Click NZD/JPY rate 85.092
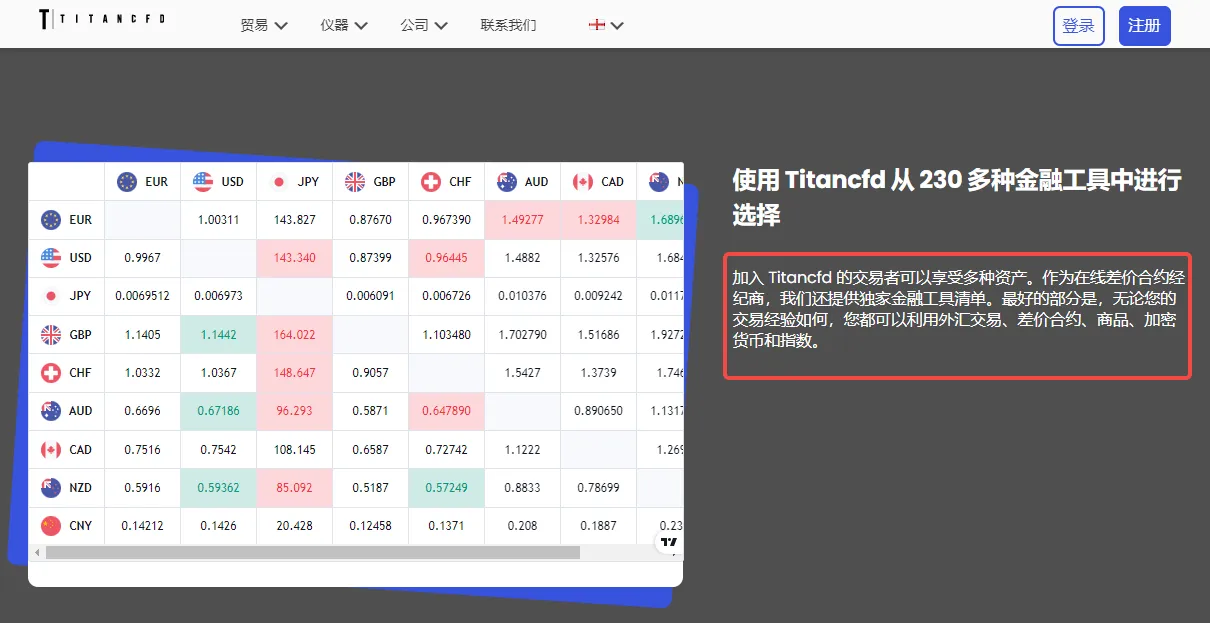Screen dimensions: 1210x623 295,488
